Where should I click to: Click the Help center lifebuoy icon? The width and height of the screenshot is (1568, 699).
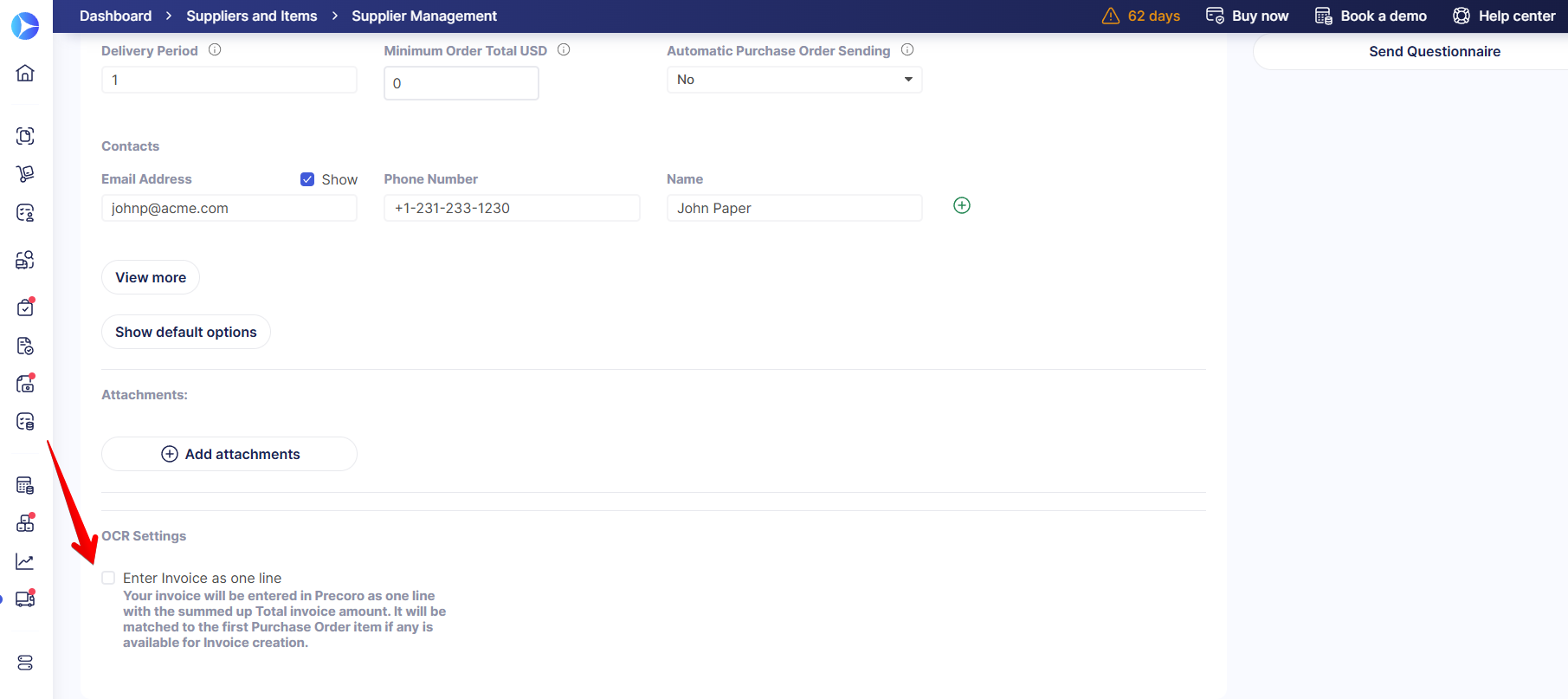[x=1462, y=16]
